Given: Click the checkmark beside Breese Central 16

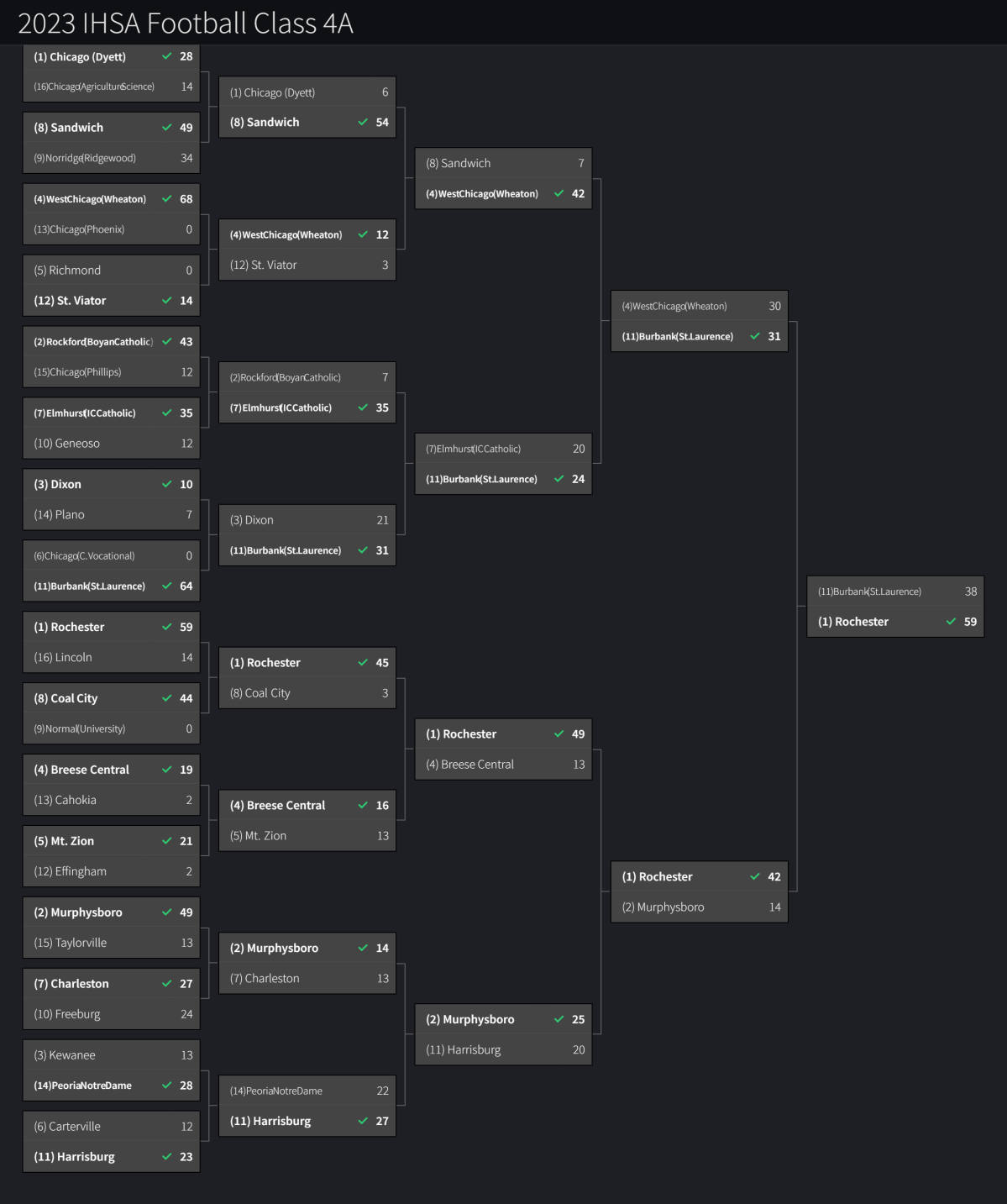Looking at the screenshot, I should (x=363, y=805).
